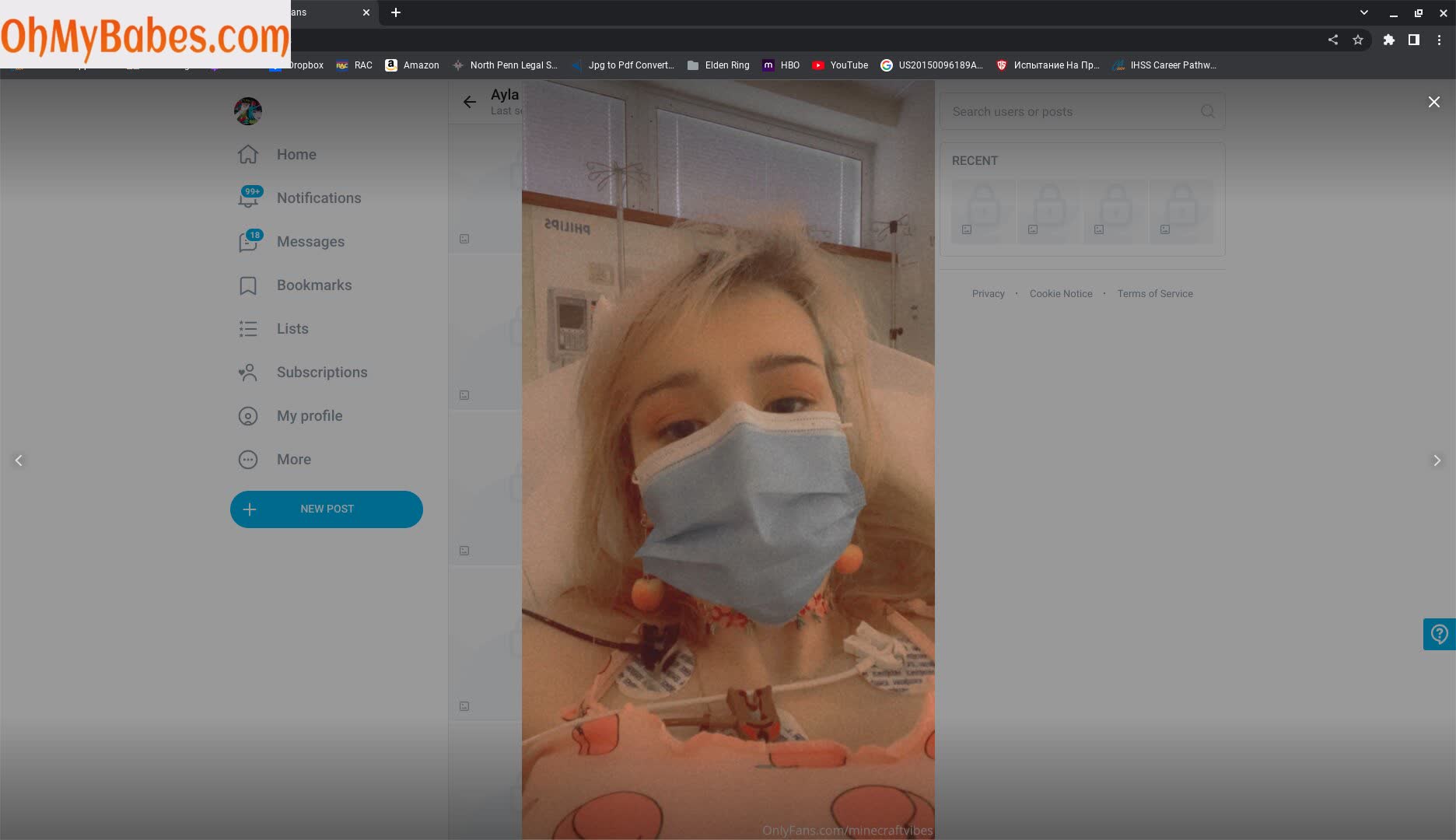Image resolution: width=1456 pixels, height=840 pixels.
Task: Click the share page icon
Action: tap(1333, 40)
